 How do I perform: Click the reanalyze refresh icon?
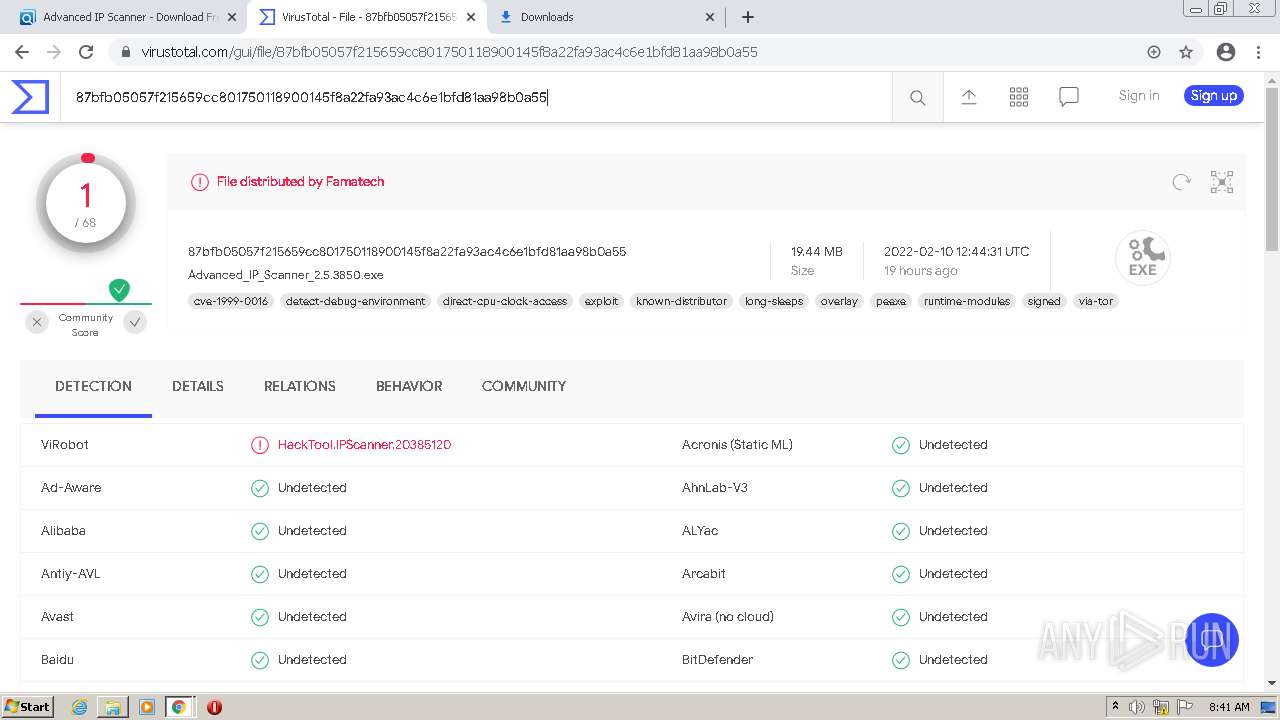click(1181, 181)
